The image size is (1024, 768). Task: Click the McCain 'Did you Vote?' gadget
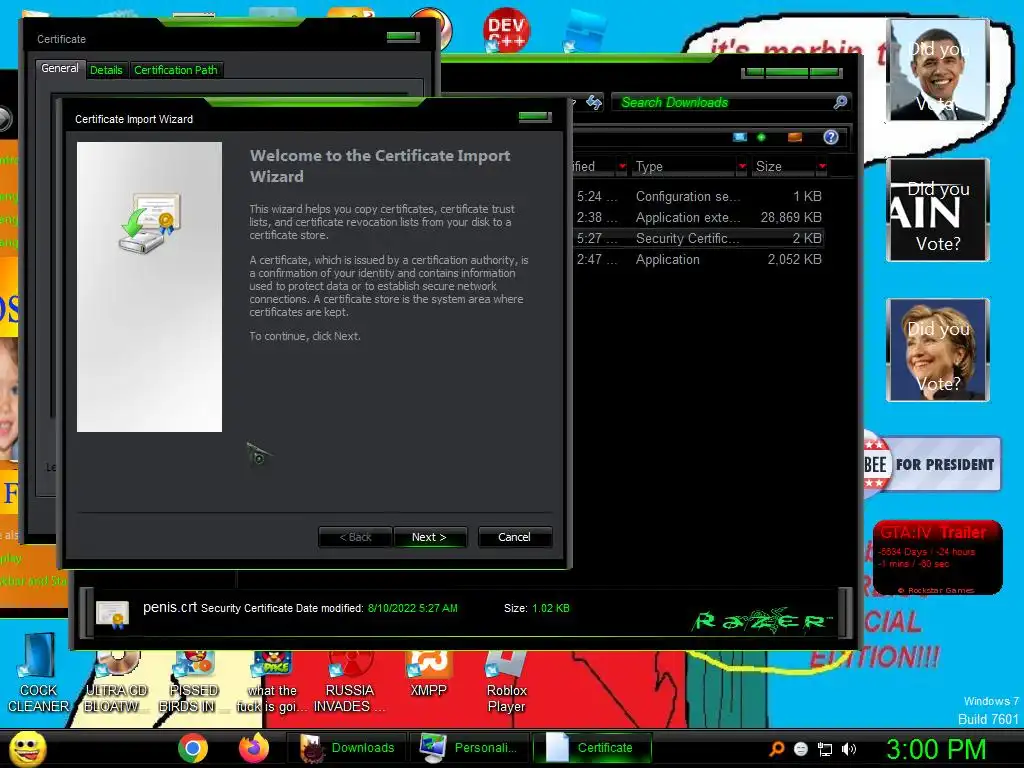click(938, 210)
